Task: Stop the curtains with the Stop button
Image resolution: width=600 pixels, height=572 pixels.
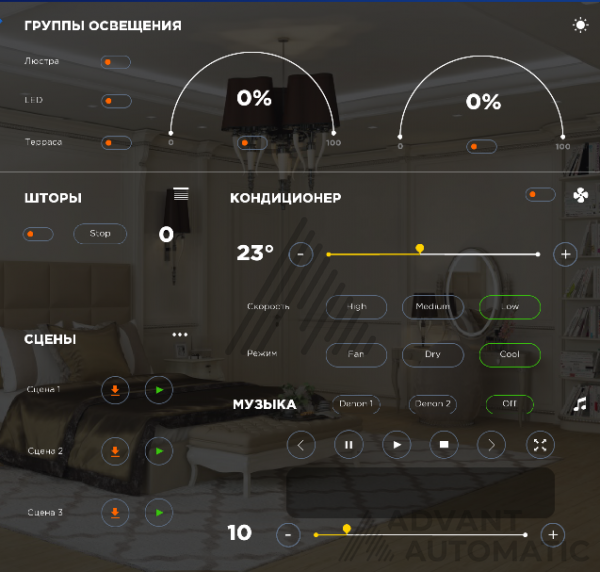Action: point(100,233)
